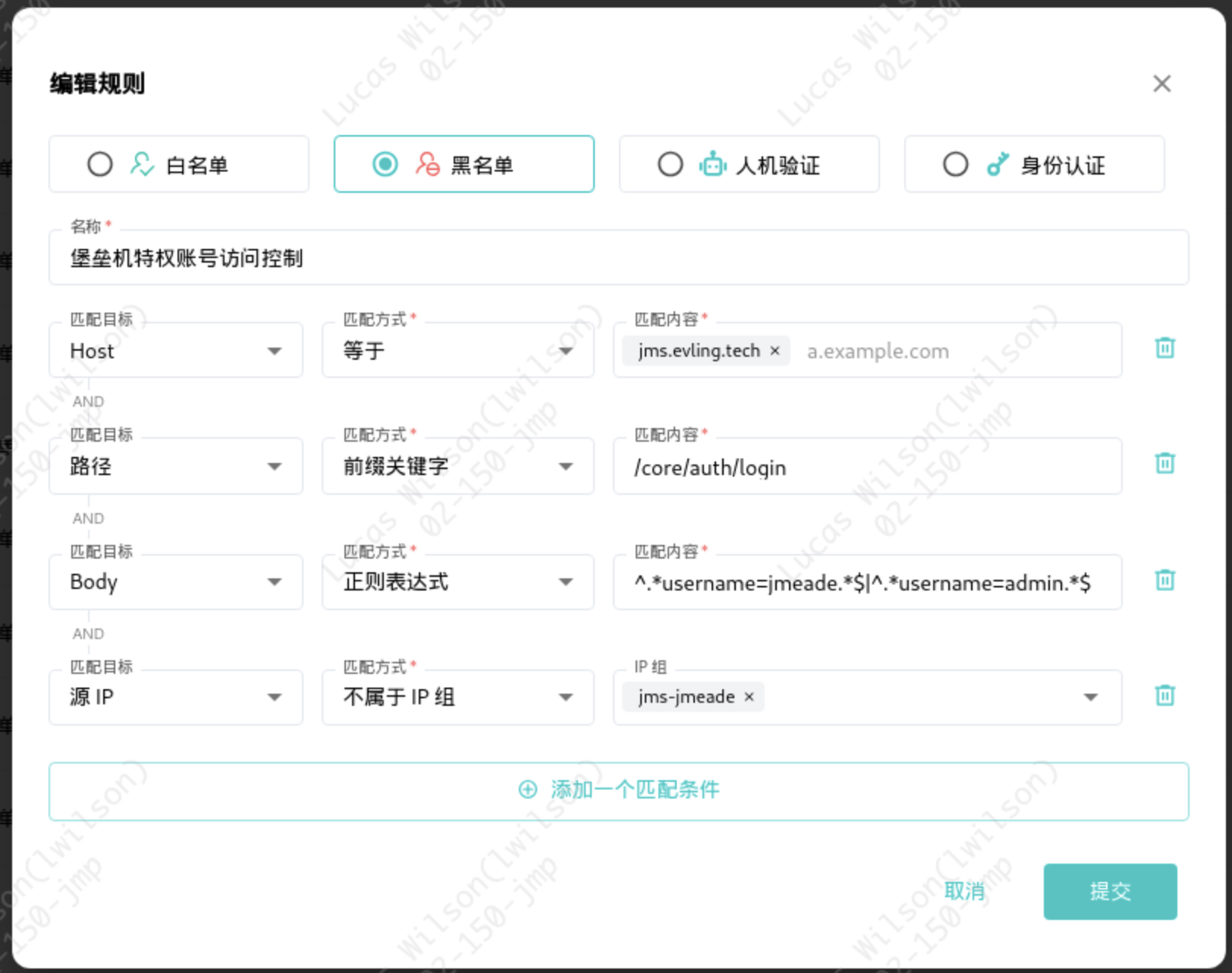
Task: Delete the Body match condition row
Action: [1164, 581]
